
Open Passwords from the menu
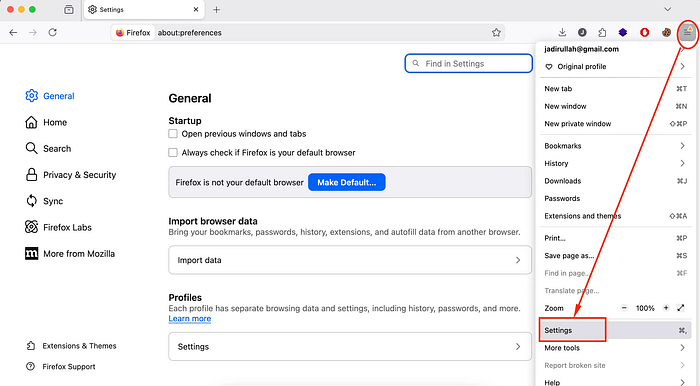click(x=616, y=198)
